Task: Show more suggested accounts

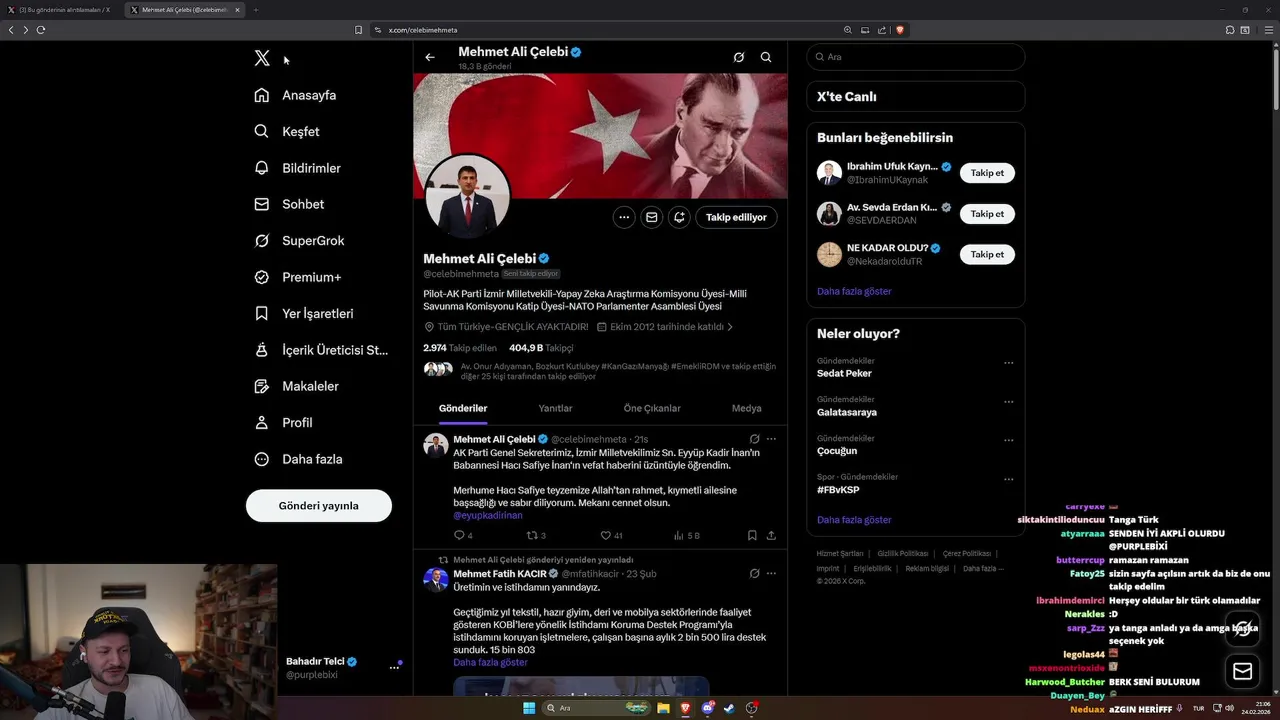Action: [854, 291]
